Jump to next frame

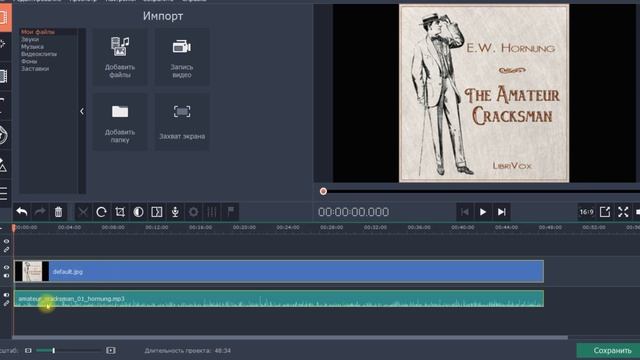click(502, 212)
